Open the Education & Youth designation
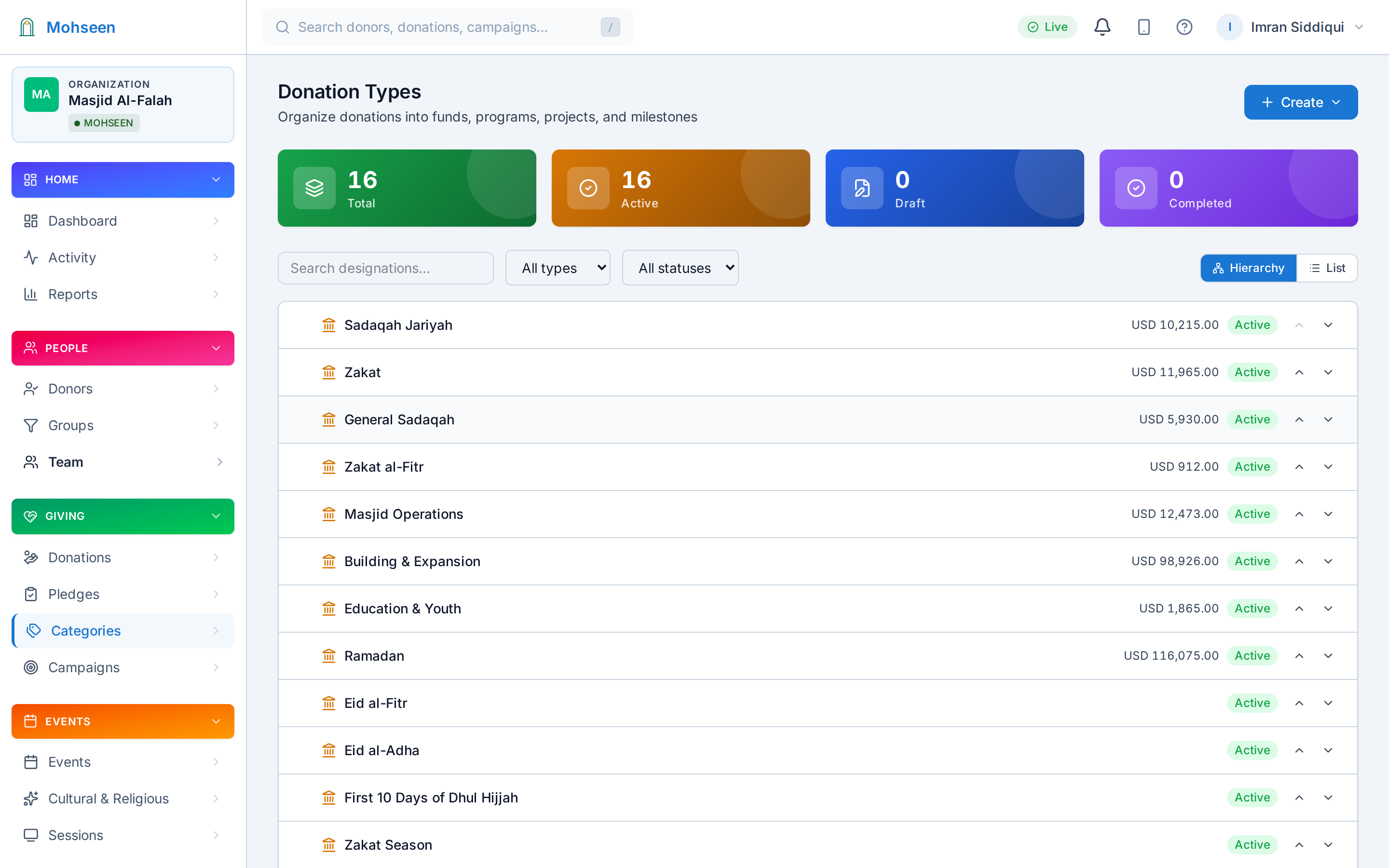This screenshot has width=1389, height=868. pos(402,609)
